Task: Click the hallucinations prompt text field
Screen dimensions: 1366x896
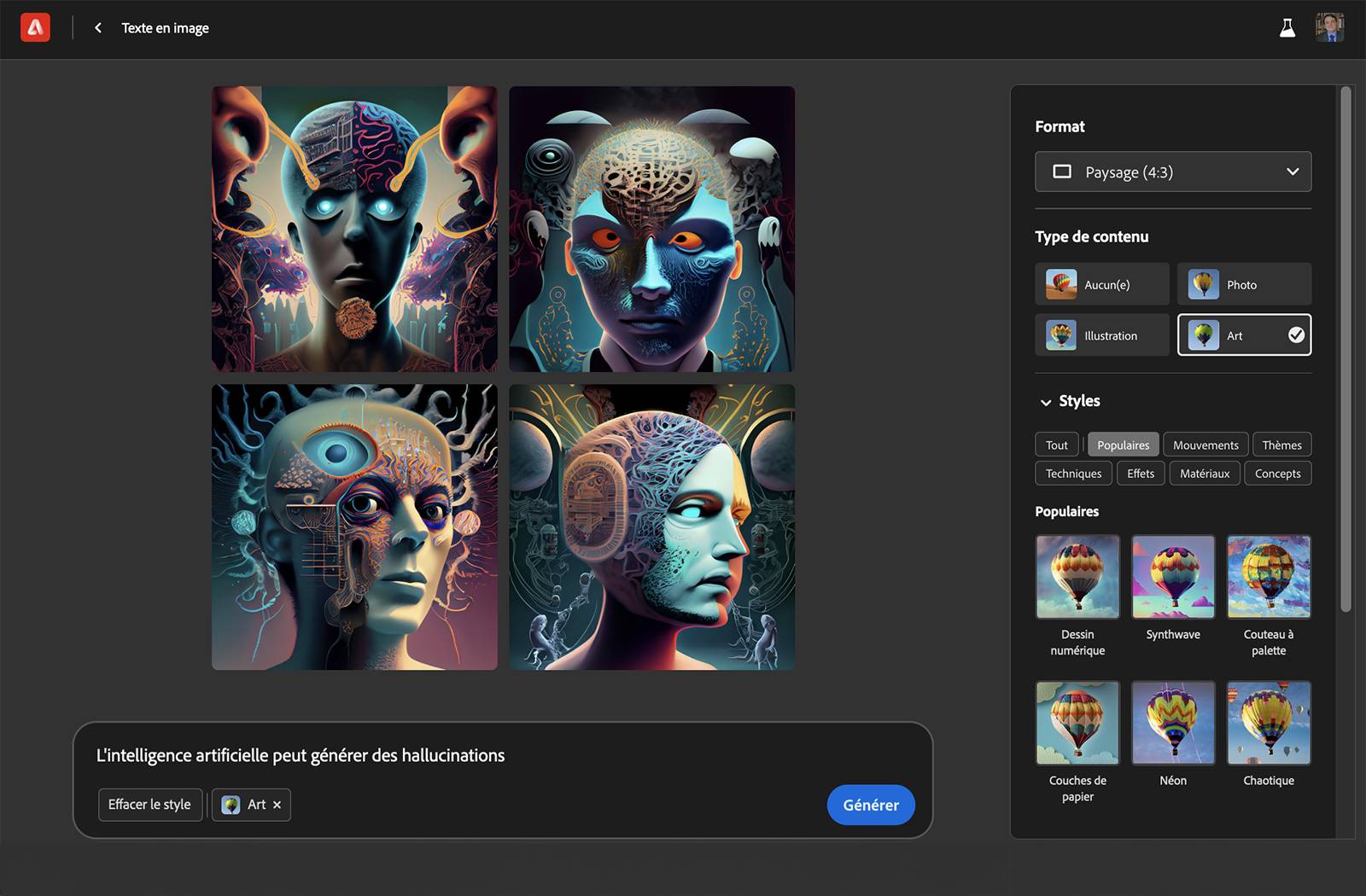Action: (301, 755)
